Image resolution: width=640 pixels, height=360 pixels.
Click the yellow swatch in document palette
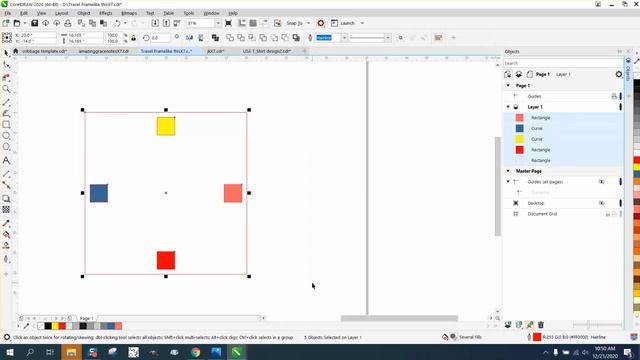point(55,326)
